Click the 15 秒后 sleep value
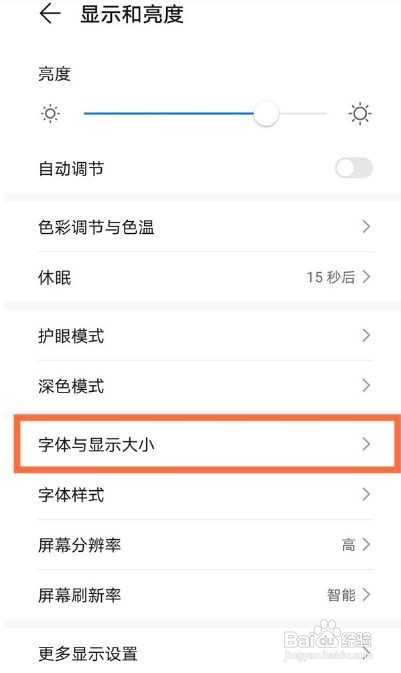 click(x=331, y=277)
